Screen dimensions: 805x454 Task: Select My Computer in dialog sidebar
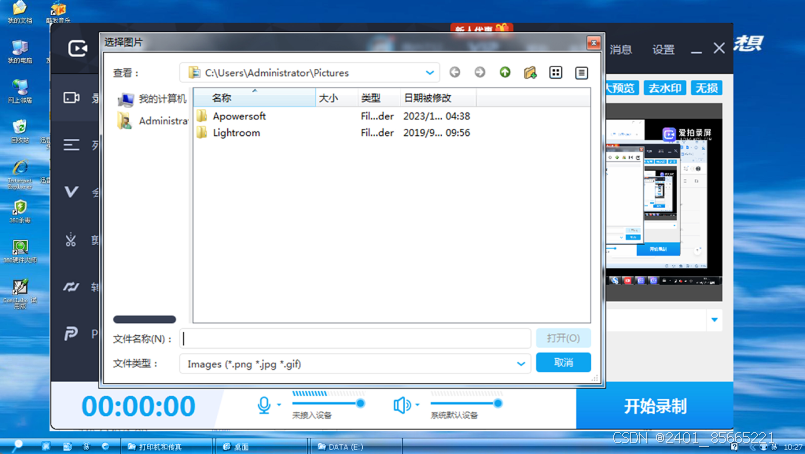[153, 99]
